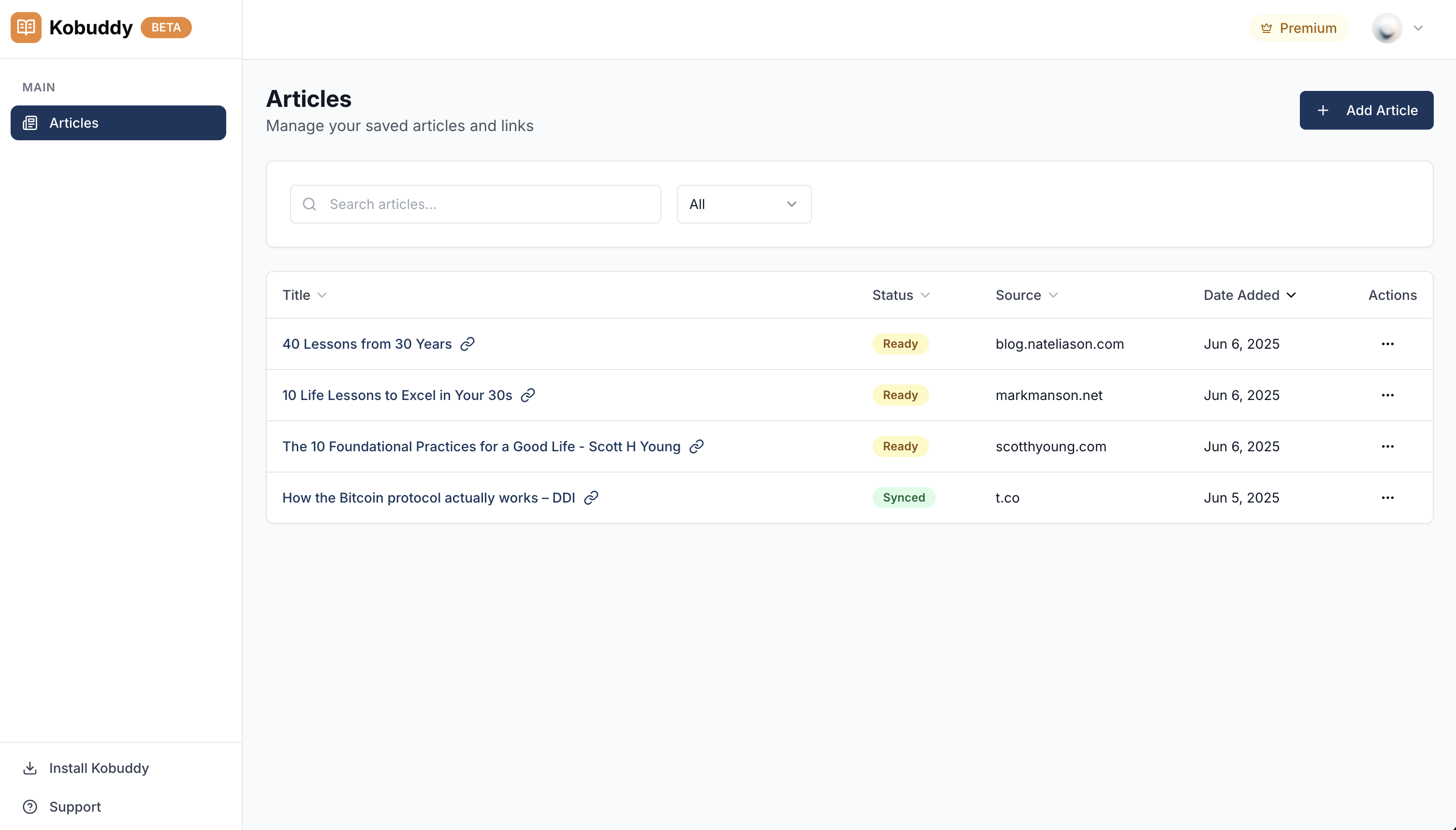Click the Synced status badge

tap(903, 497)
